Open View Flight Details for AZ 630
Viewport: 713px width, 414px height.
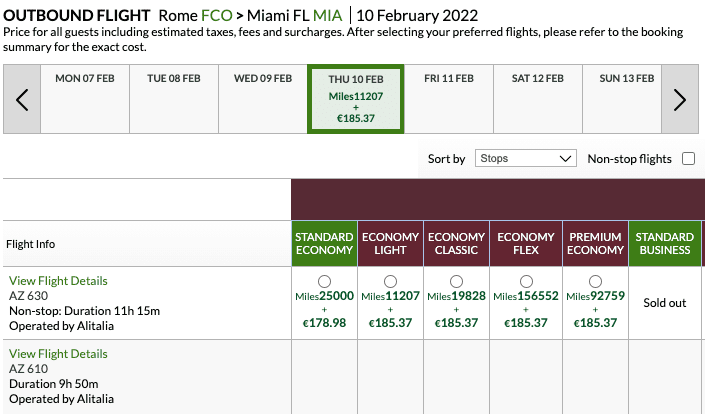(x=58, y=281)
